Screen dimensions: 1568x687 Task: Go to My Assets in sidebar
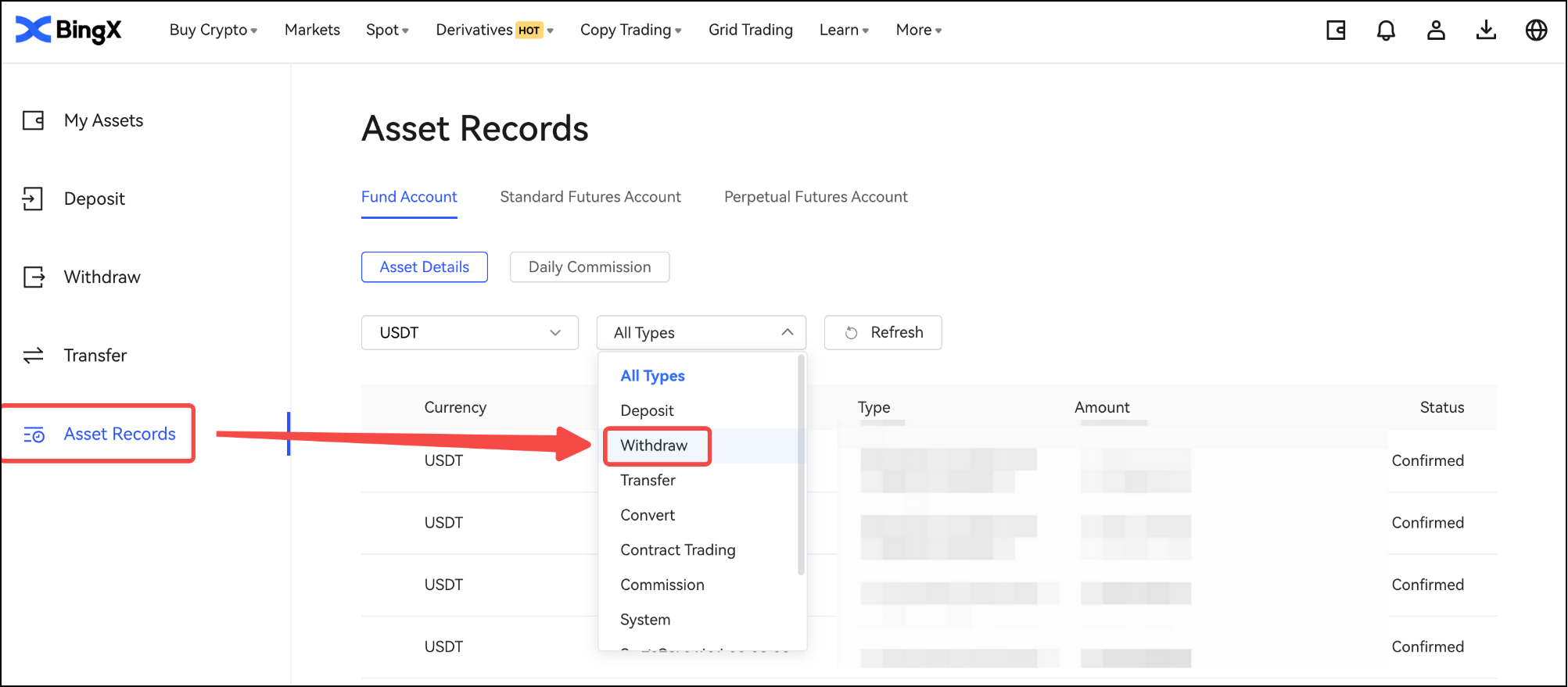pos(103,120)
